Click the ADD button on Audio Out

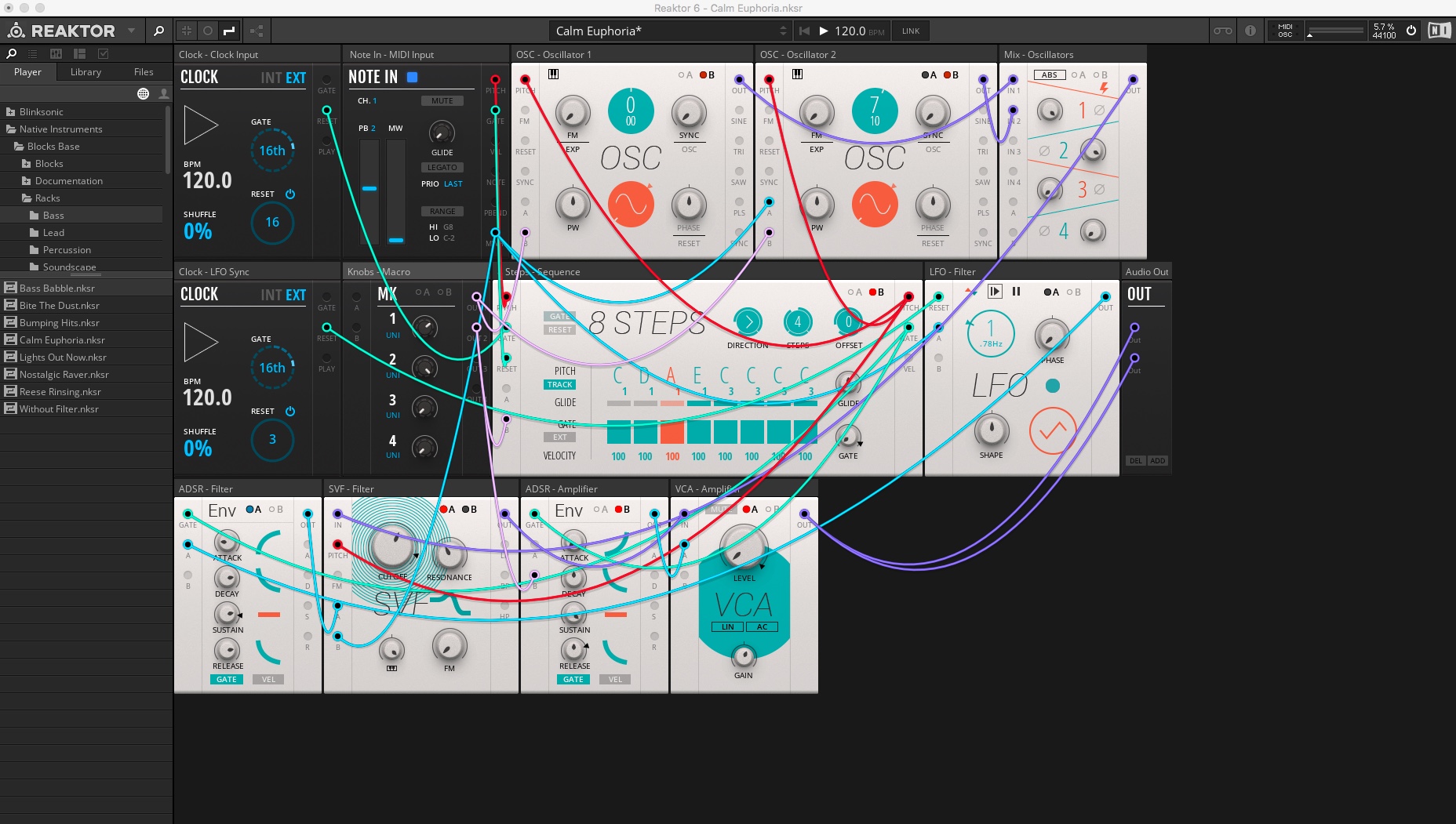pyautogui.click(x=1158, y=461)
